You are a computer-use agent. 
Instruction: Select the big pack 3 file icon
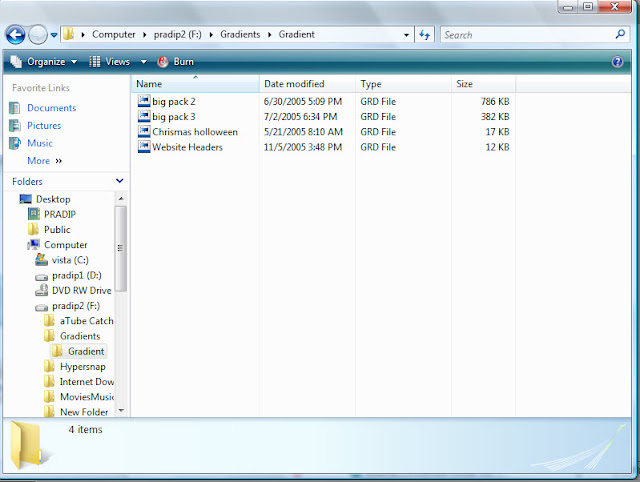coord(144,116)
